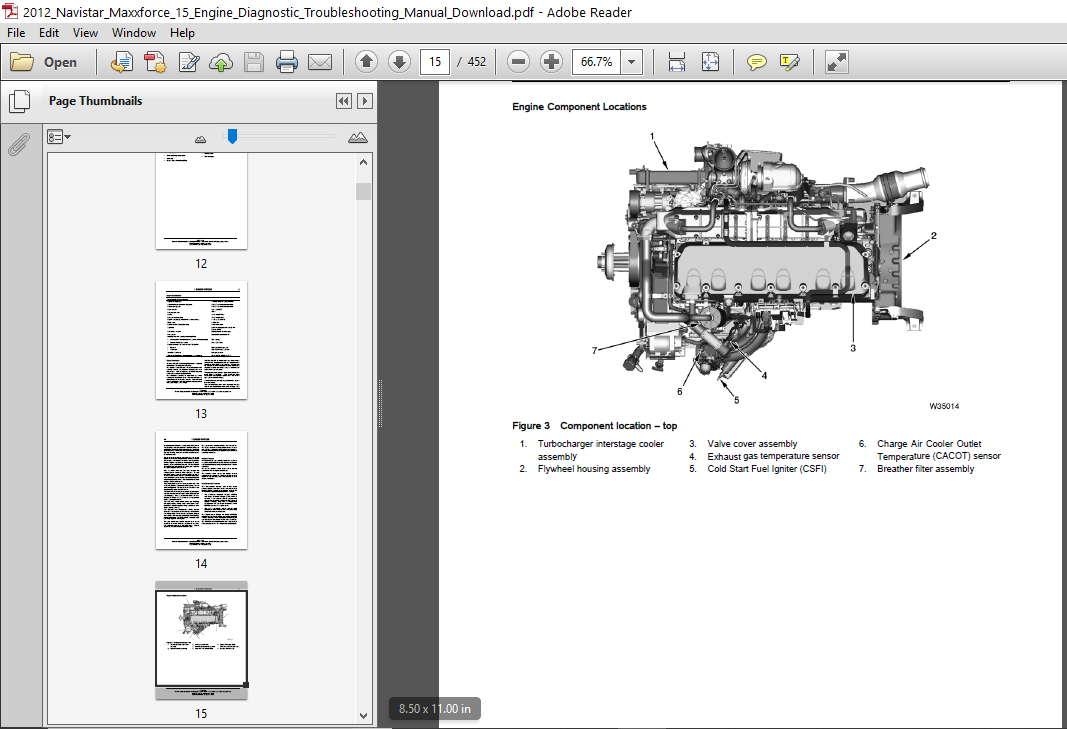Open the File menu
The width and height of the screenshot is (1067, 729).
click(x=16, y=33)
